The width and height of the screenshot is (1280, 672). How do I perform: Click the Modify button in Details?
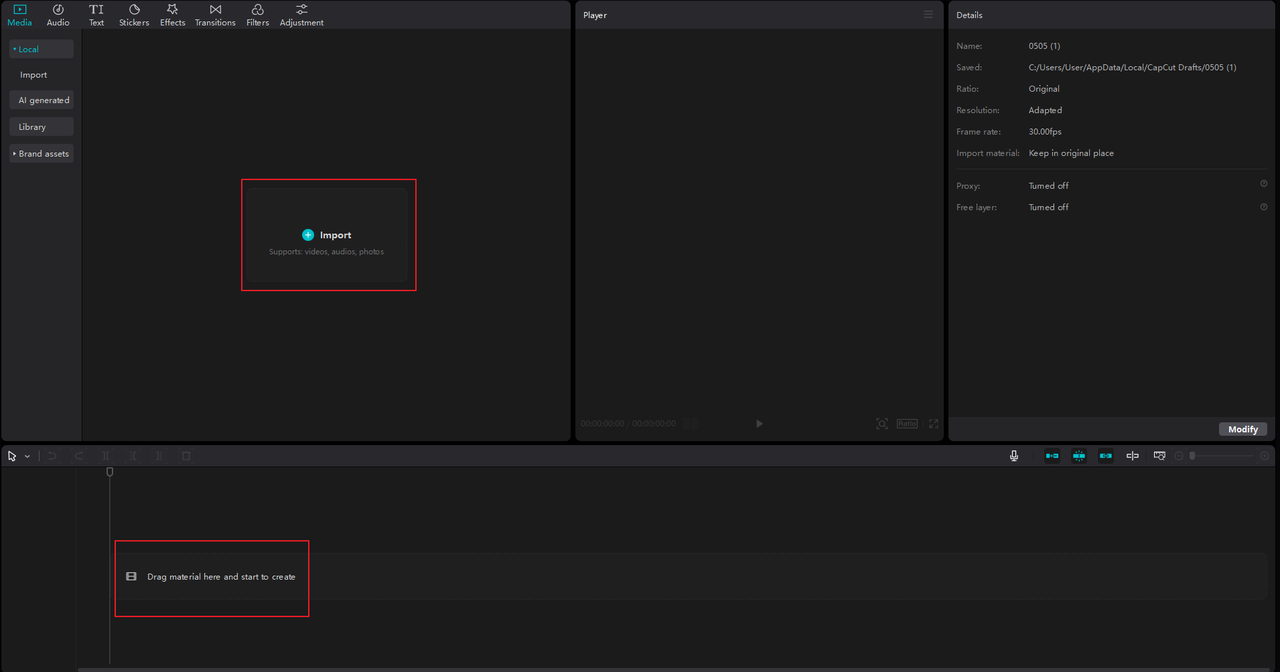1243,429
